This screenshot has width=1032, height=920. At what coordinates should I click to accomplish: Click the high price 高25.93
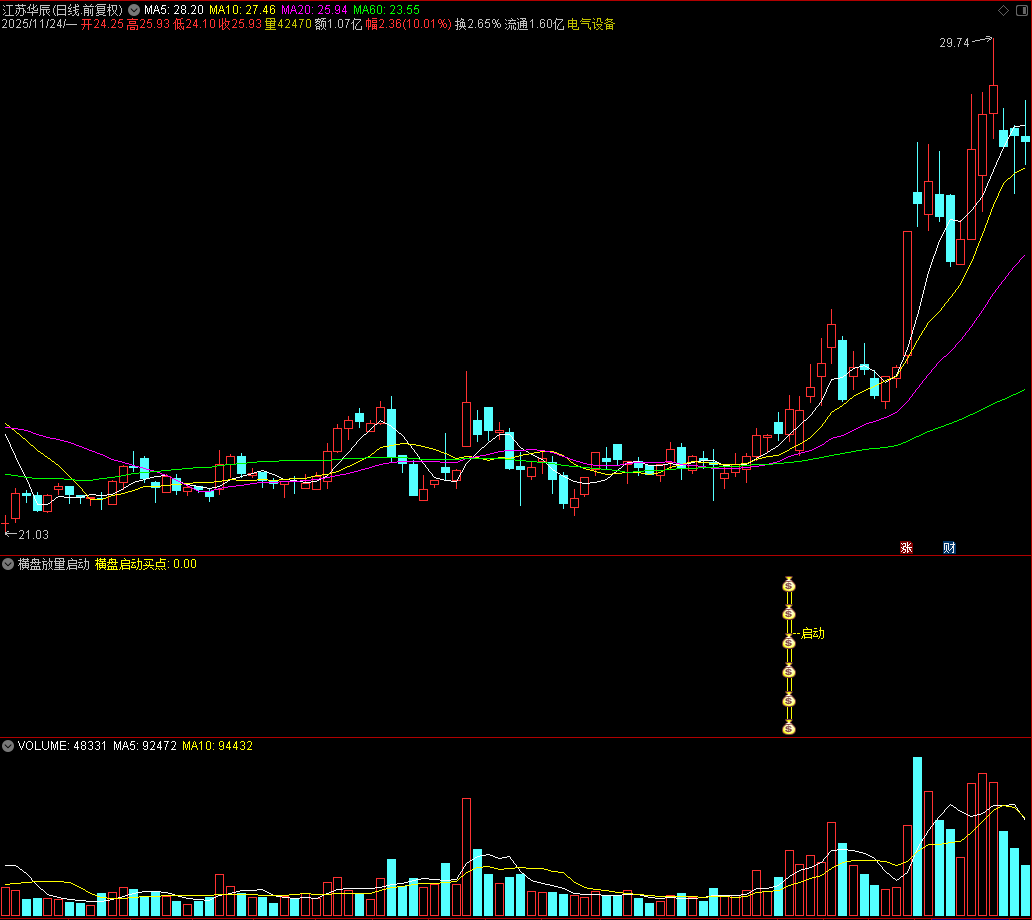click(148, 24)
